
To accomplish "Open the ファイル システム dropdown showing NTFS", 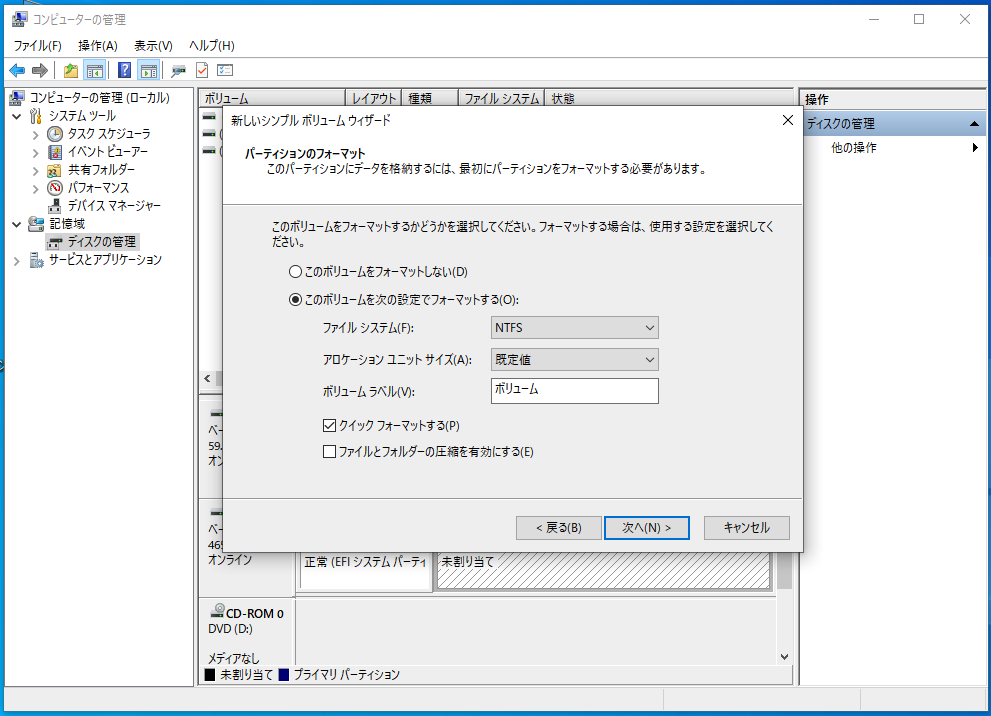I will point(574,327).
